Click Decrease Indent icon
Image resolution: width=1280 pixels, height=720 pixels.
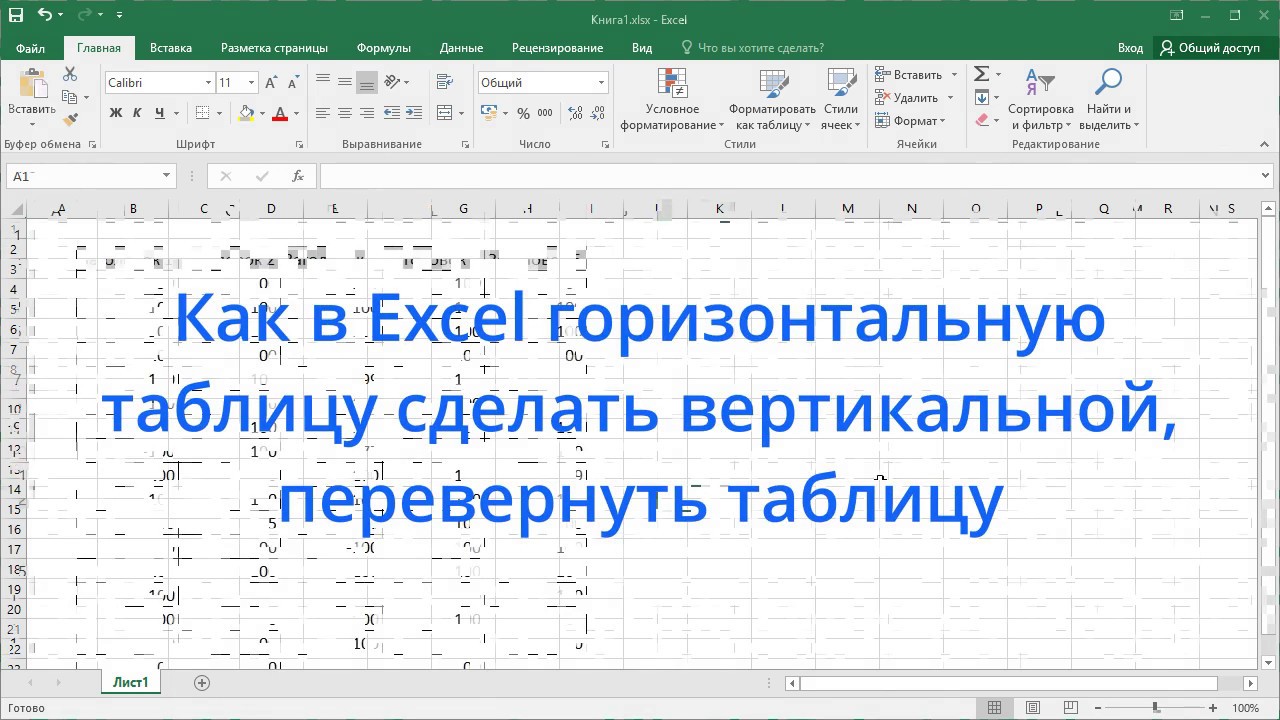coord(392,113)
